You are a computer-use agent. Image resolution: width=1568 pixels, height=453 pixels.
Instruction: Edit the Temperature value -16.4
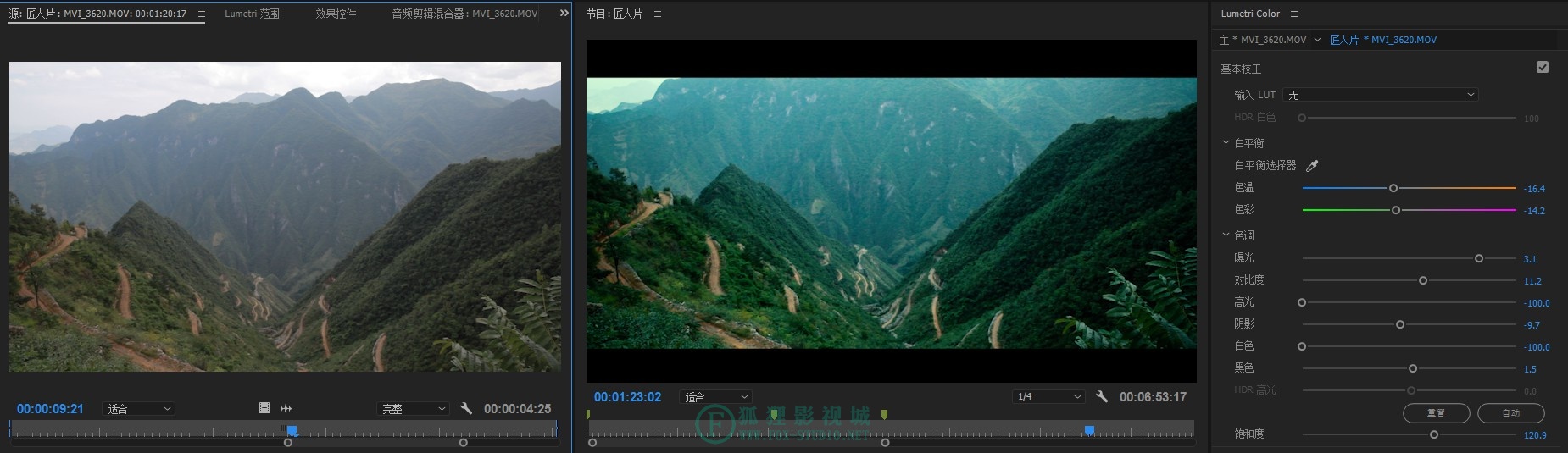(x=1534, y=189)
